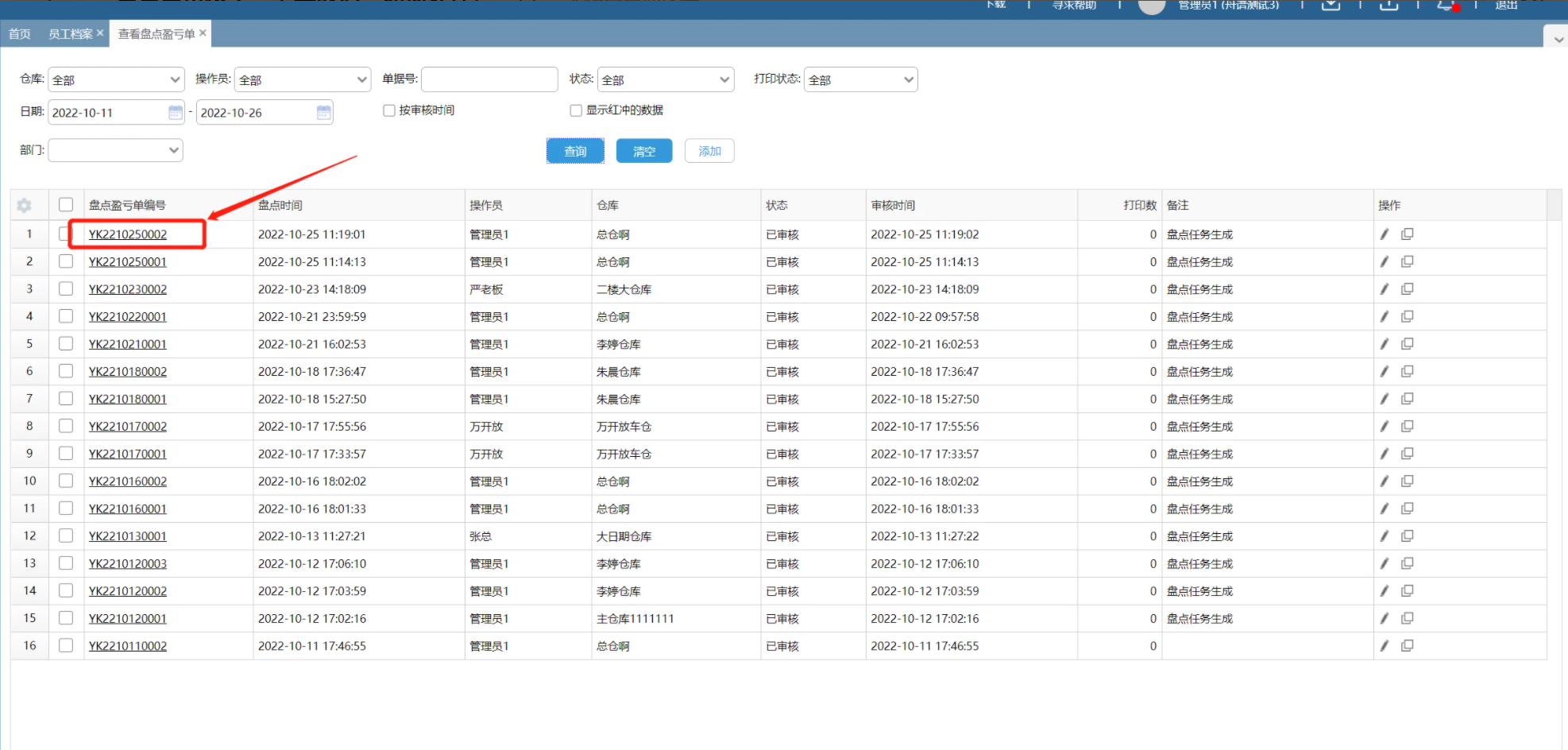Open the 操作员 dropdown list
Image resolution: width=1568 pixels, height=750 pixels.
pos(303,79)
